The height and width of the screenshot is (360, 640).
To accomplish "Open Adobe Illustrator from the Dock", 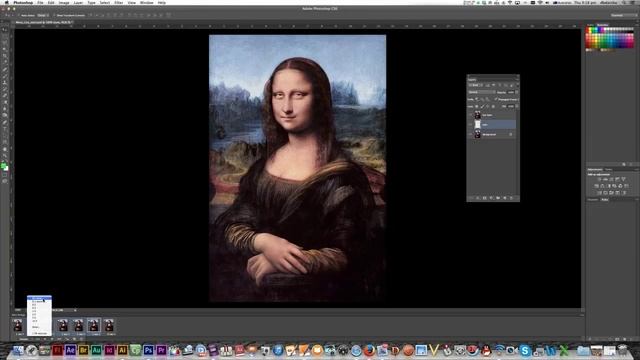I will point(122,350).
